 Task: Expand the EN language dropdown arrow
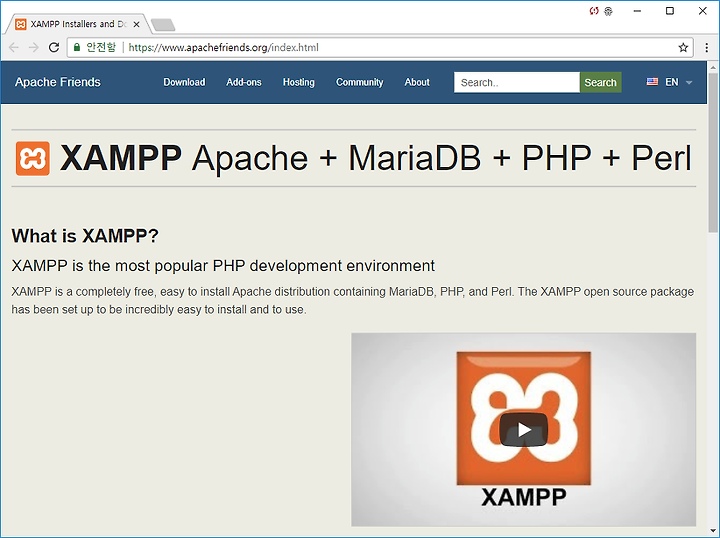(x=689, y=83)
